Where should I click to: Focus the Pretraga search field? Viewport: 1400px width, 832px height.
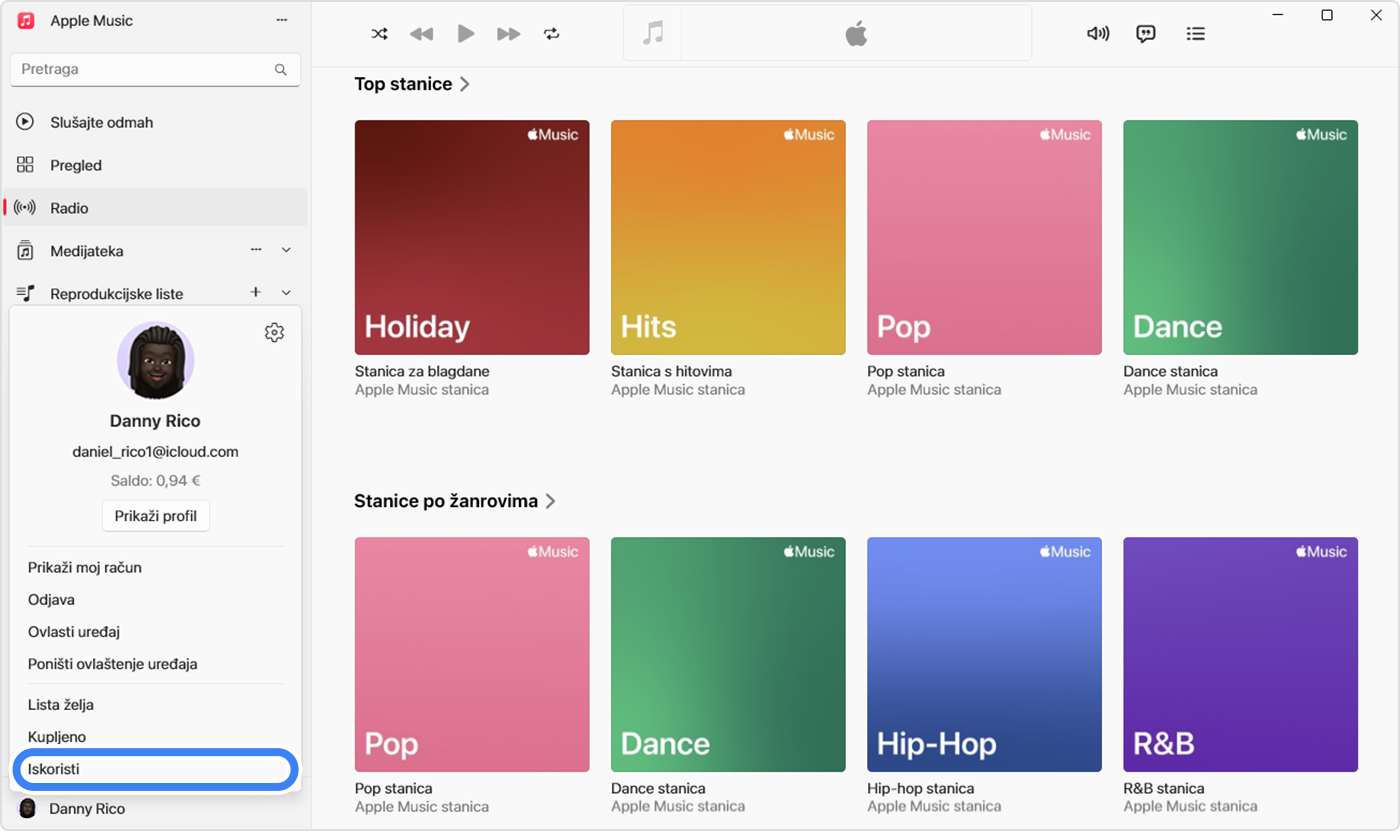[x=155, y=70]
